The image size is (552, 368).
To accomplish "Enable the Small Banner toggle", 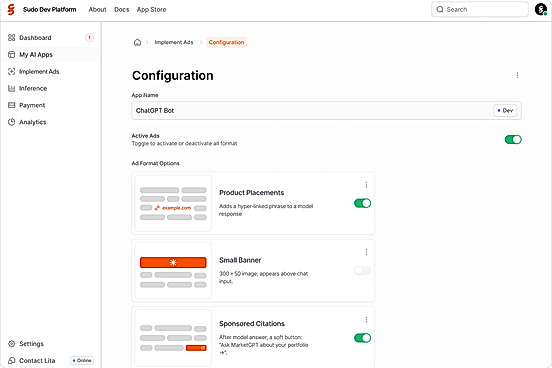I will pyautogui.click(x=362, y=270).
